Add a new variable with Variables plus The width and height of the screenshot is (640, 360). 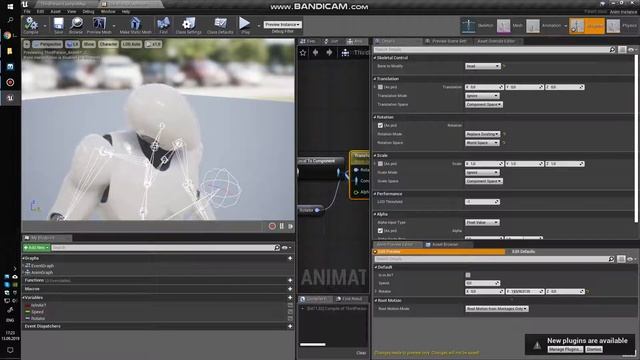point(290,298)
